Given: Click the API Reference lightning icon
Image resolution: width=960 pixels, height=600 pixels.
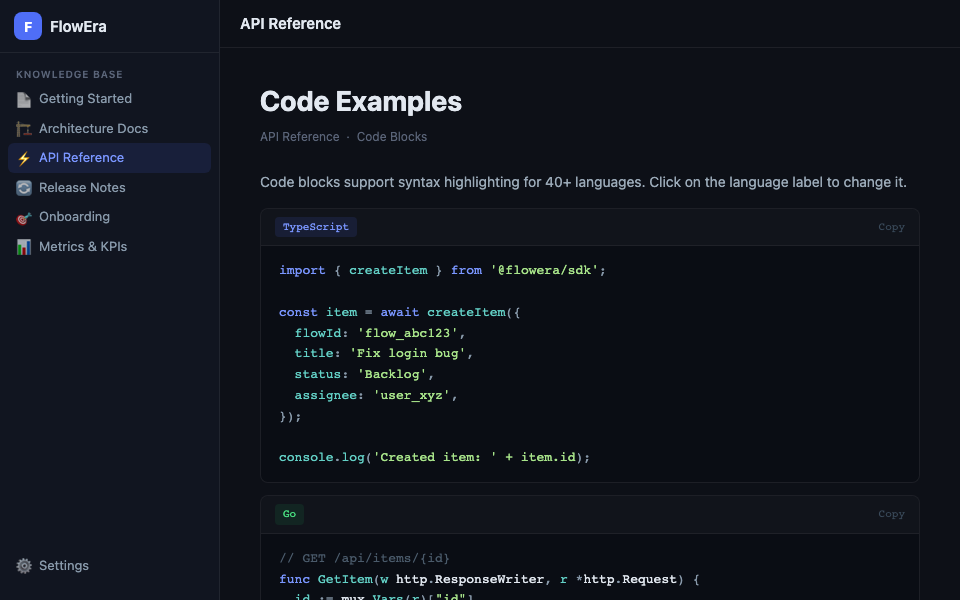Looking at the screenshot, I should click(24, 158).
